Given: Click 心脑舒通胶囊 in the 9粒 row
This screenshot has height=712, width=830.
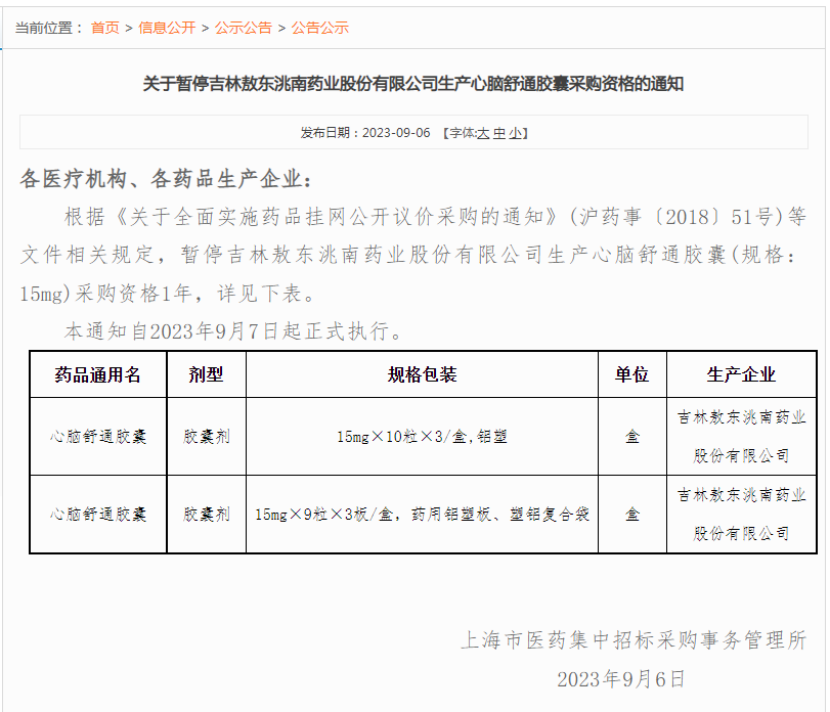Looking at the screenshot, I should (98, 514).
